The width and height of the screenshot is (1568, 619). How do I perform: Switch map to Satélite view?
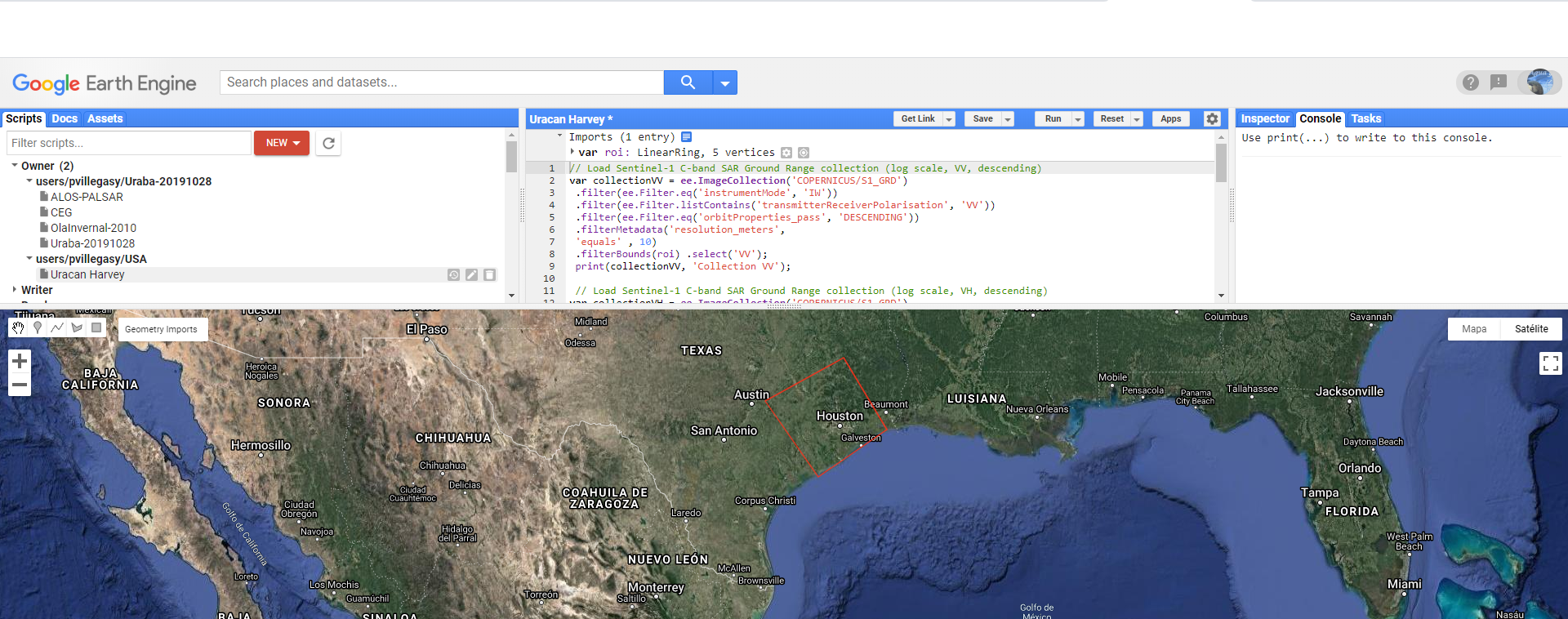point(1531,329)
